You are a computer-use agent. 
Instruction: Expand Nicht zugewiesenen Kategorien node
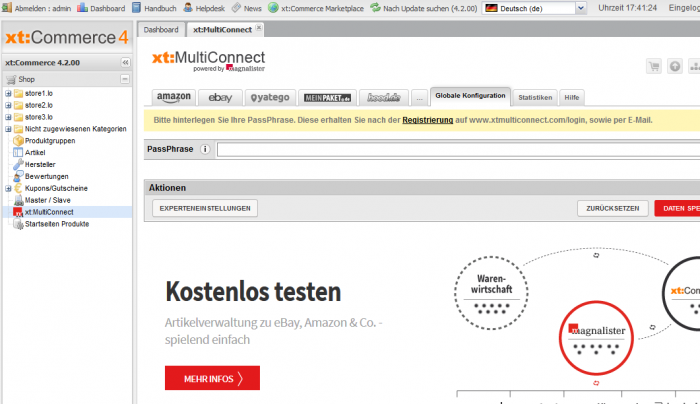click(x=8, y=129)
